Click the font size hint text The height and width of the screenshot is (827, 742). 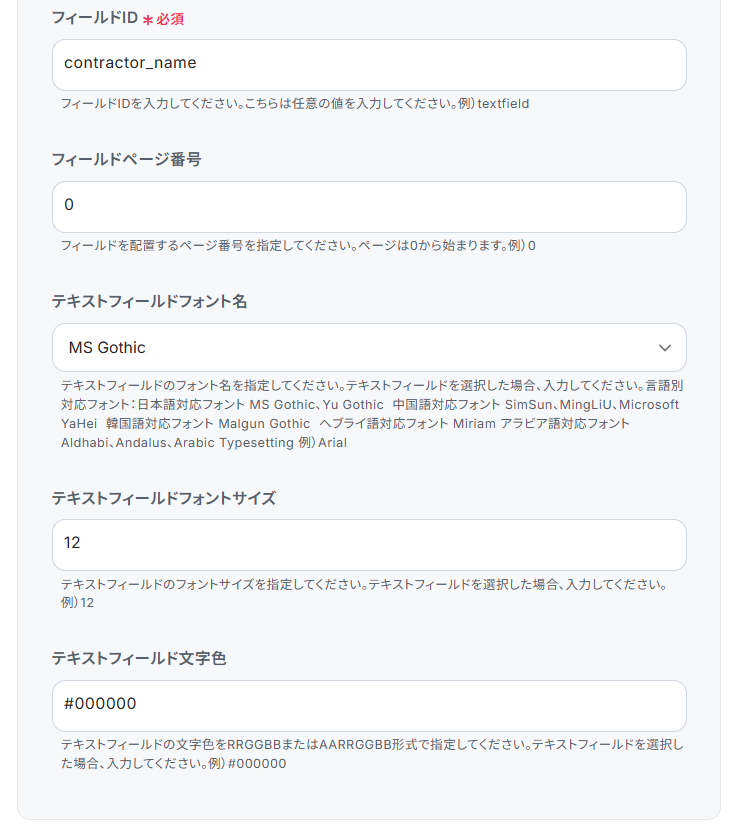click(x=364, y=585)
